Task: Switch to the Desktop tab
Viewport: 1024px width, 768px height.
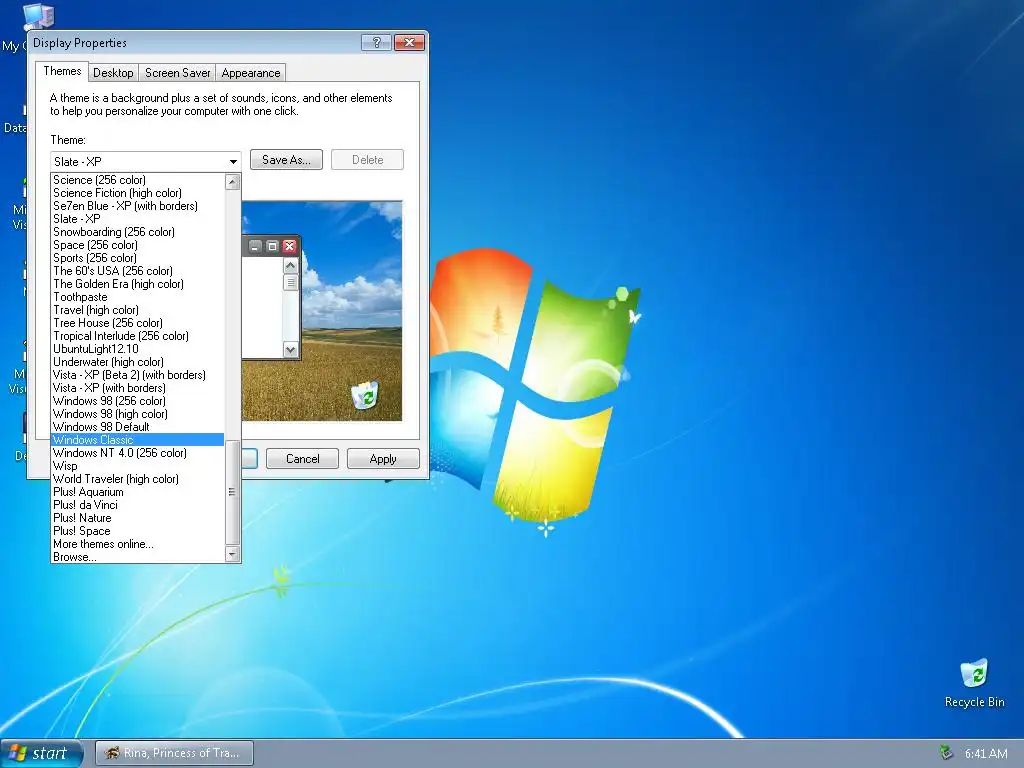Action: (x=113, y=72)
